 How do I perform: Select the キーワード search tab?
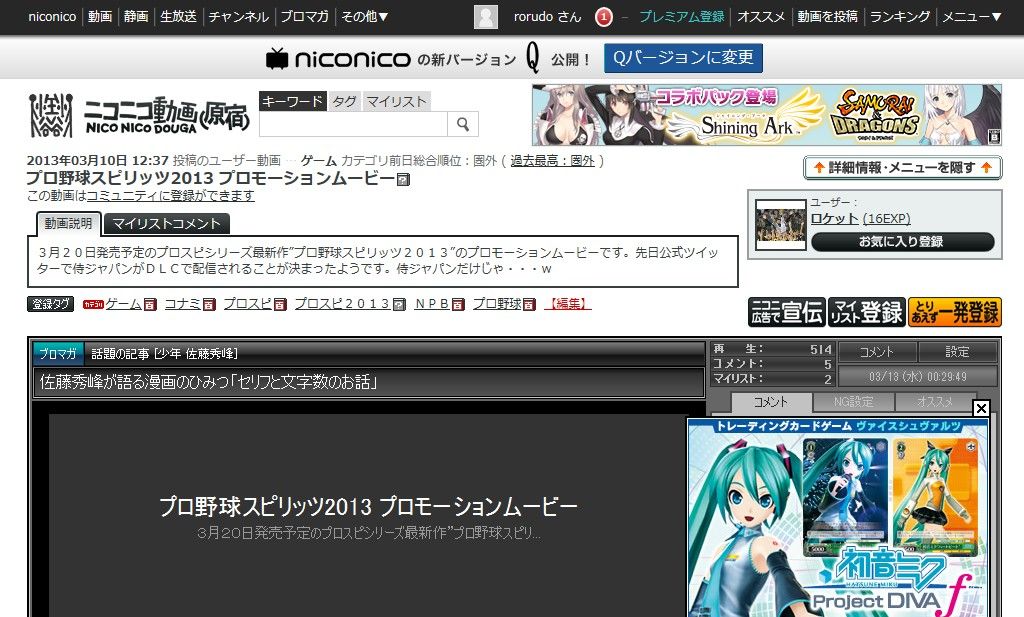[x=293, y=101]
